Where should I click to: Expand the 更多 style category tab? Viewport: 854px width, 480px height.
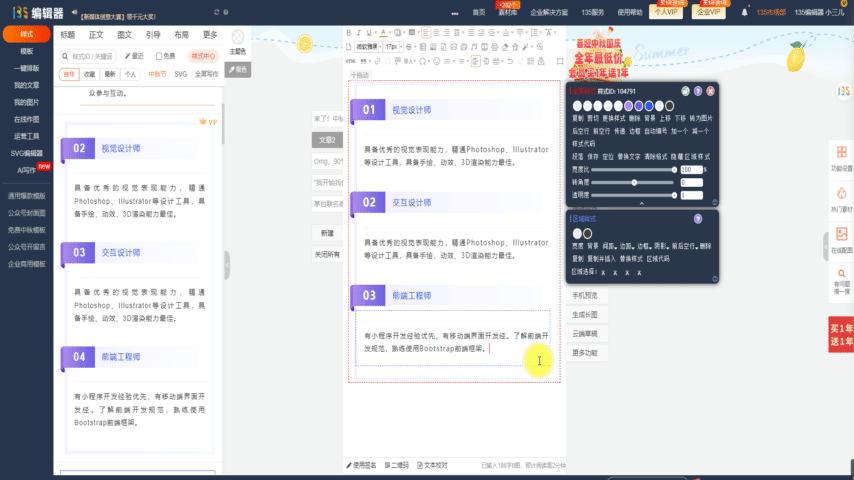tap(210, 34)
